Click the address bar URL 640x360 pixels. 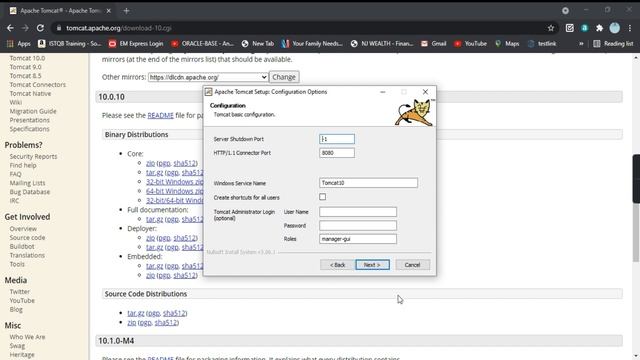(119, 28)
